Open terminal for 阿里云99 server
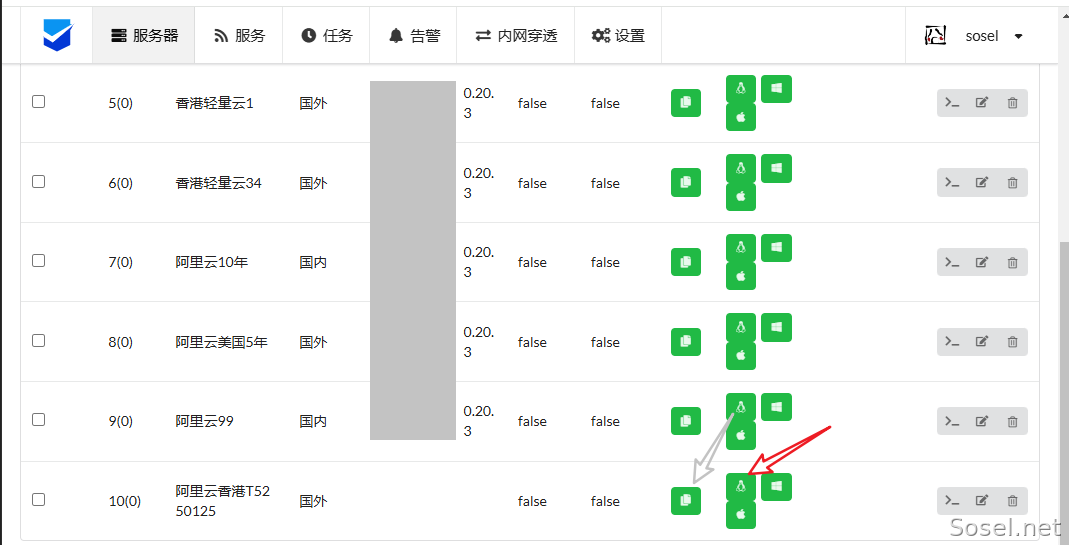The height and width of the screenshot is (545, 1069). 952,421
